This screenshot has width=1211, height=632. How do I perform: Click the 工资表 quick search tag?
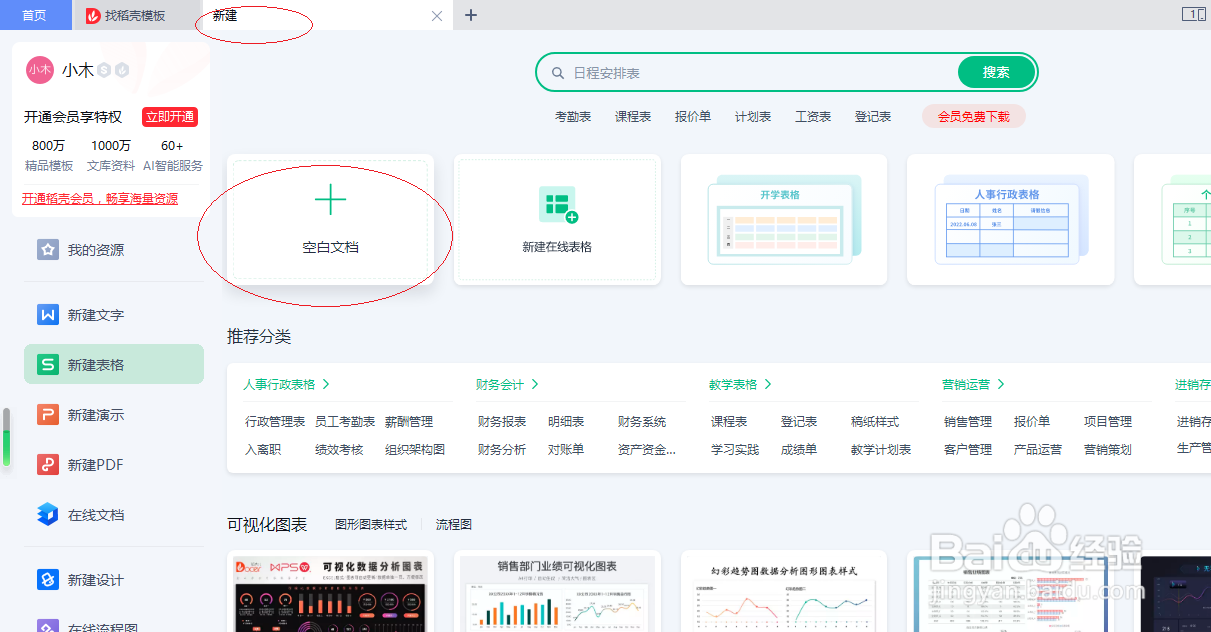pyautogui.click(x=813, y=117)
